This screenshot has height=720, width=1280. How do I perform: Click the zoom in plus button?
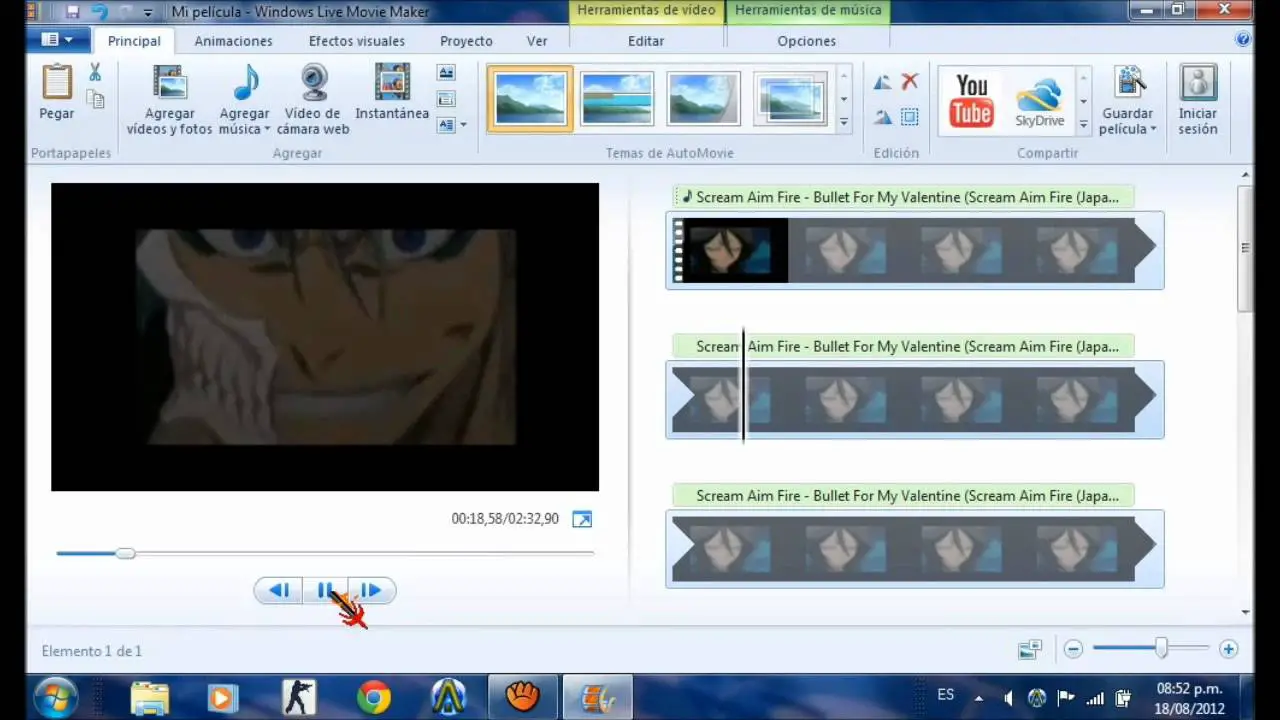tap(1228, 649)
